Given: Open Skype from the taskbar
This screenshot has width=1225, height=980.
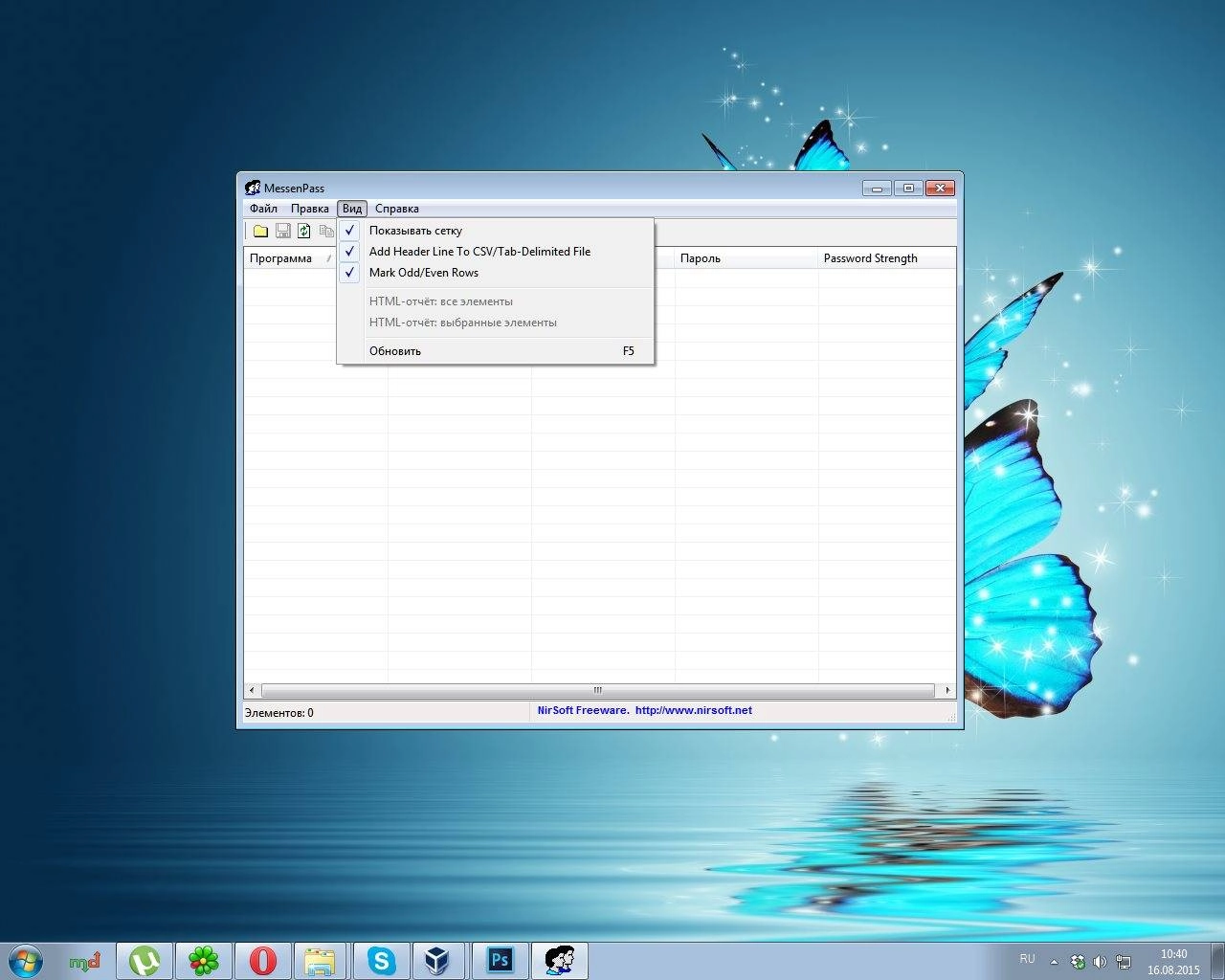Looking at the screenshot, I should [x=382, y=960].
